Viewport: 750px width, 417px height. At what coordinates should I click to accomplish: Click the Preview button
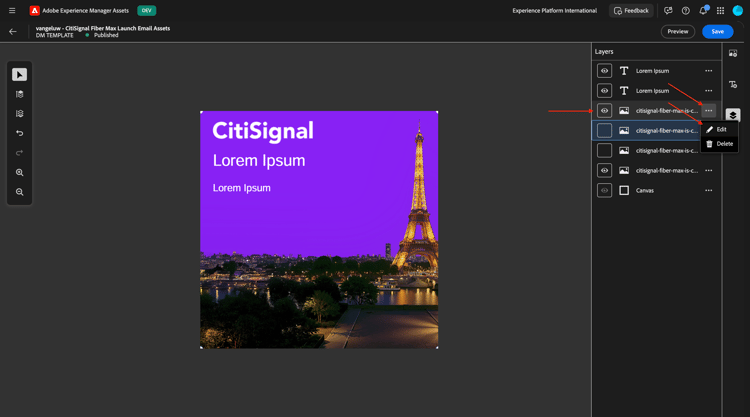click(678, 32)
